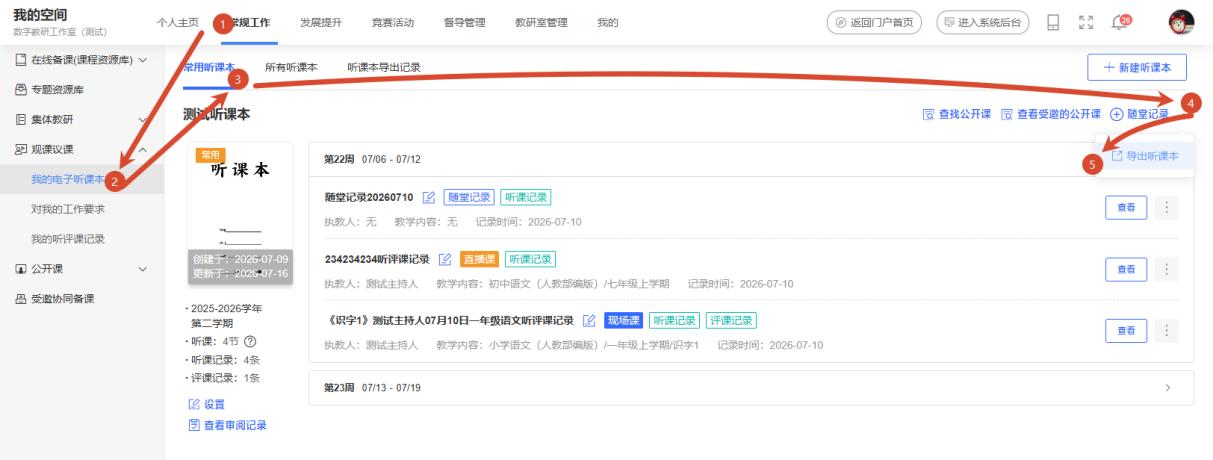The width and height of the screenshot is (1213, 460).
Task: Select 我的听评课记录 in sidebar
Action: point(69,239)
